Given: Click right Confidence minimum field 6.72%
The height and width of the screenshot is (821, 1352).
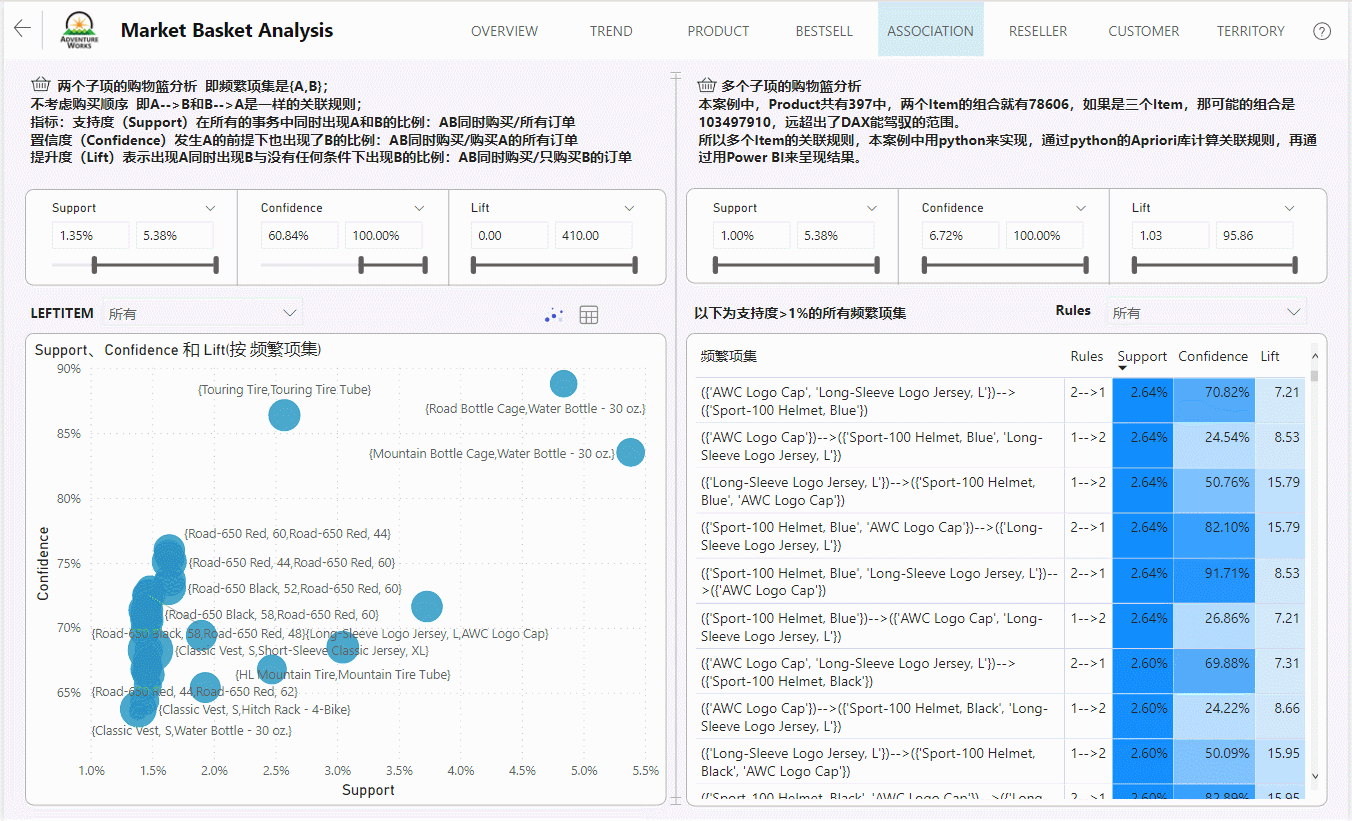Looking at the screenshot, I should coord(961,236).
